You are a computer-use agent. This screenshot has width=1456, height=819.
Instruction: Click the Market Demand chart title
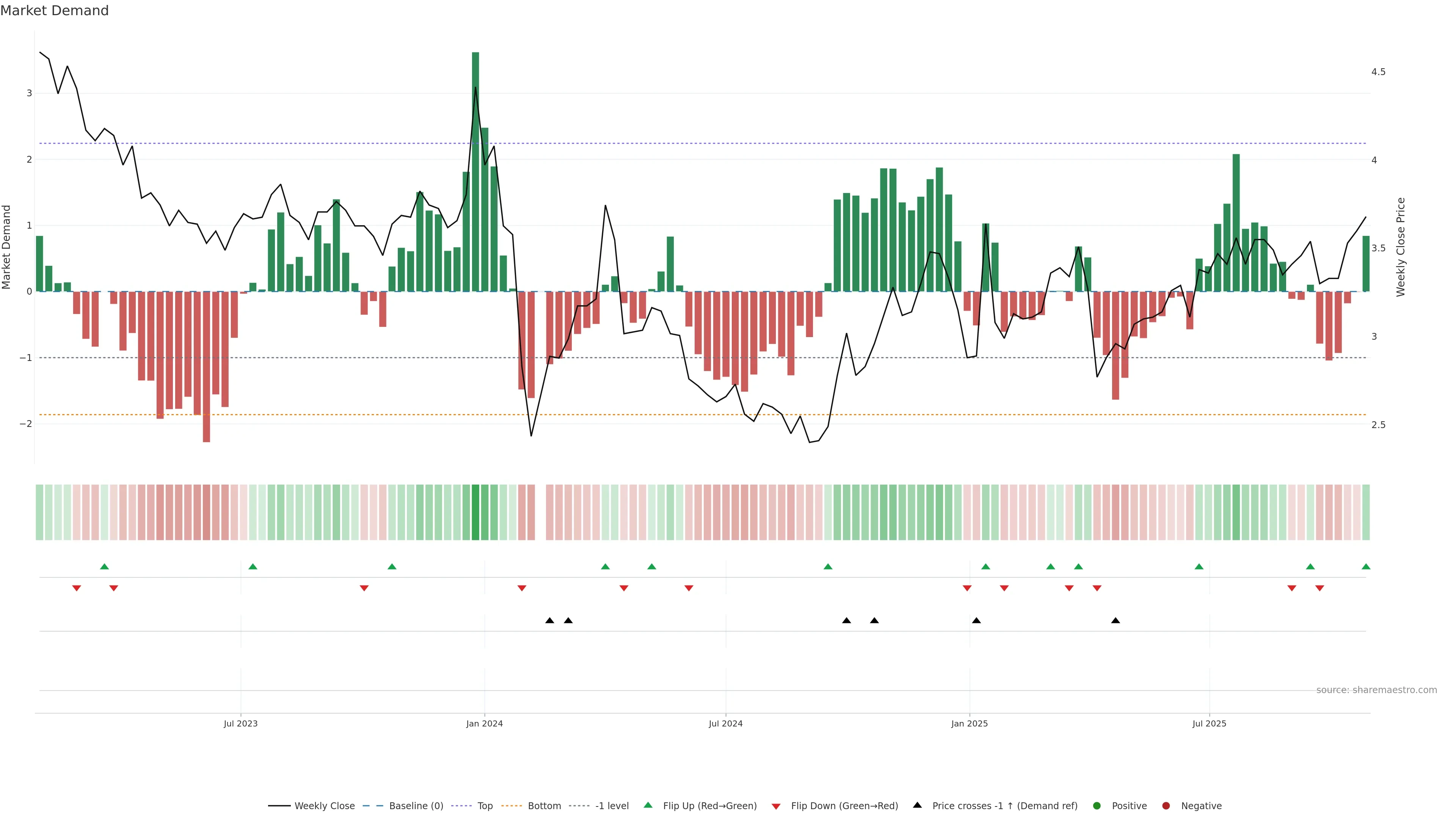tap(54, 11)
